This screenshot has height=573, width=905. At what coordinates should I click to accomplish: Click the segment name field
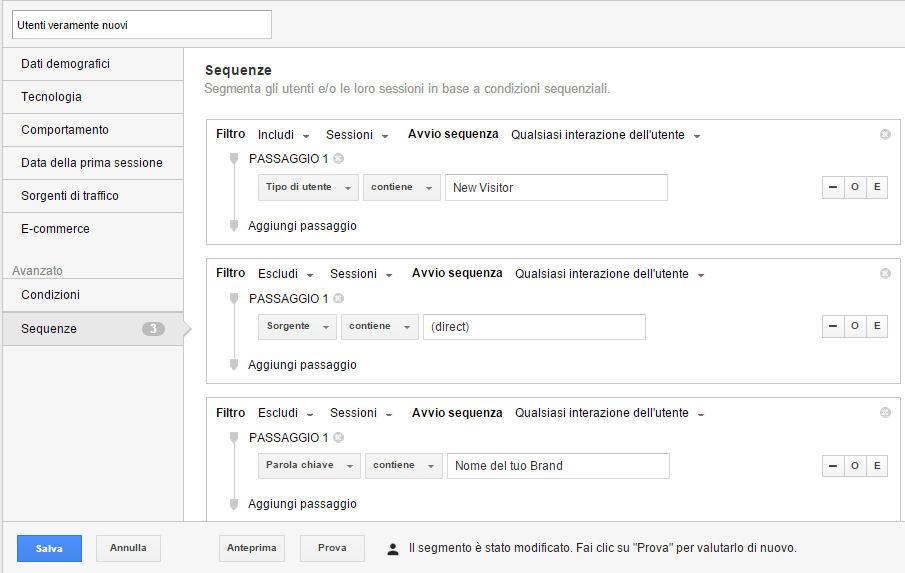tap(141, 24)
